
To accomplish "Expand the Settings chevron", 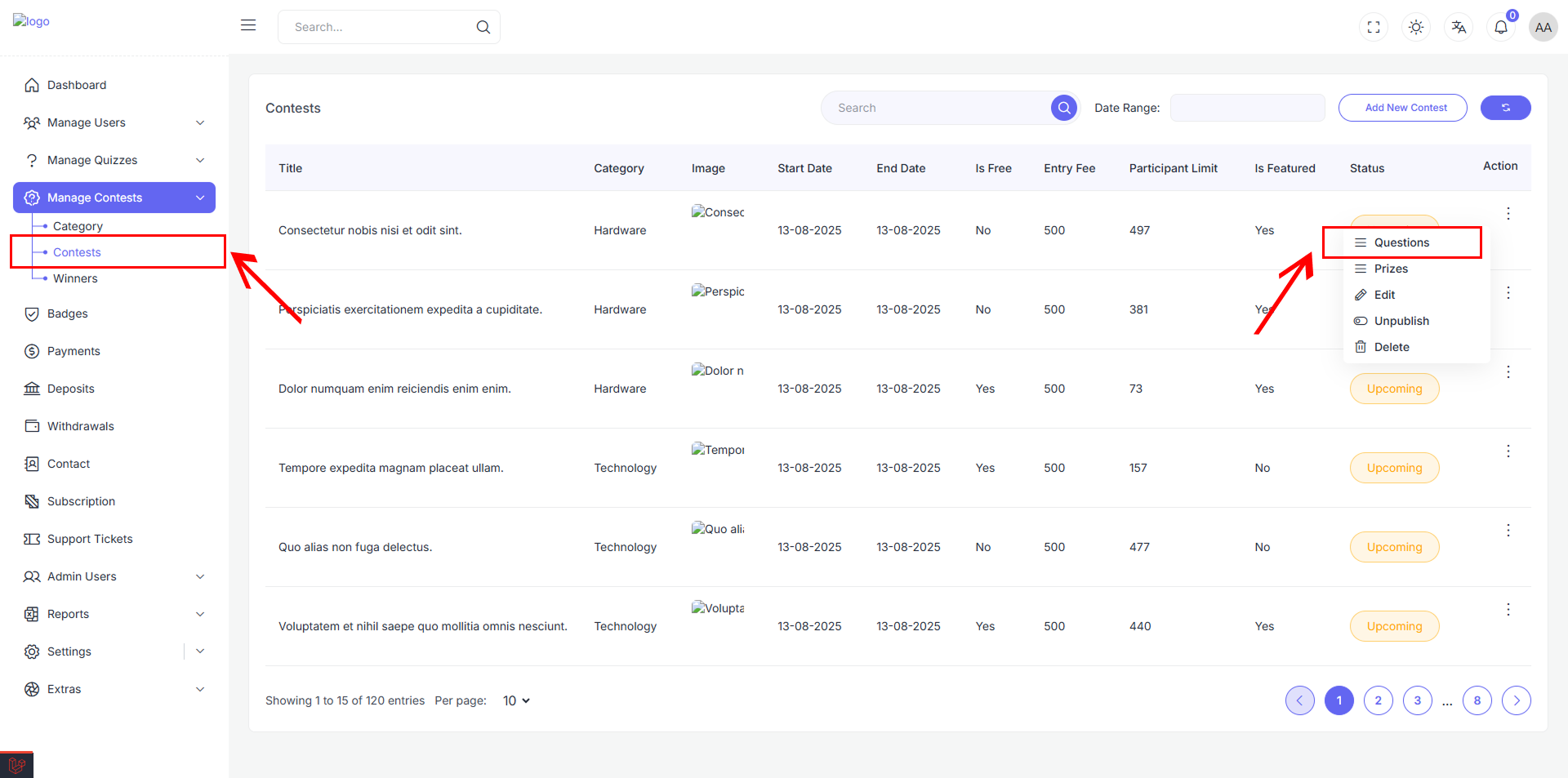I will (x=200, y=651).
